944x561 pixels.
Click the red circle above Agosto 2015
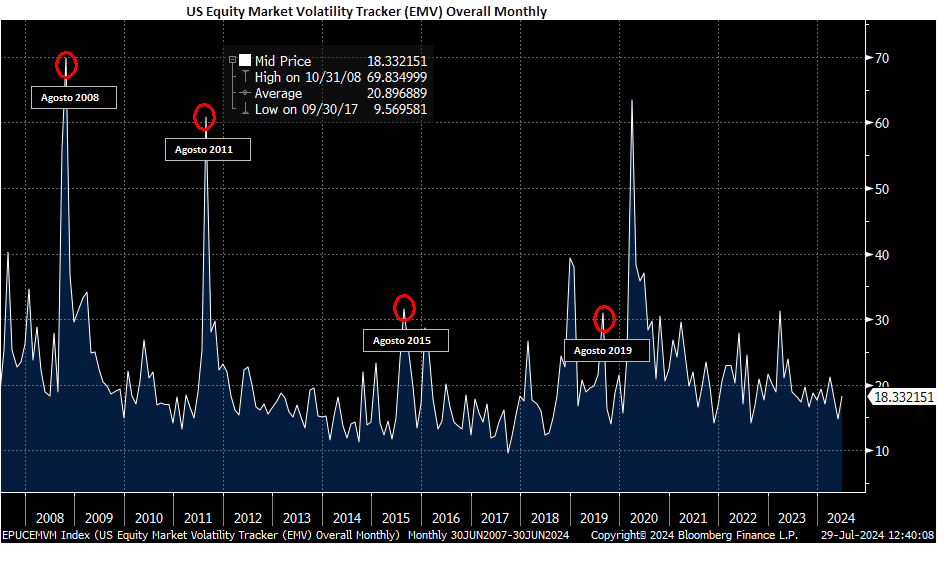pos(404,308)
